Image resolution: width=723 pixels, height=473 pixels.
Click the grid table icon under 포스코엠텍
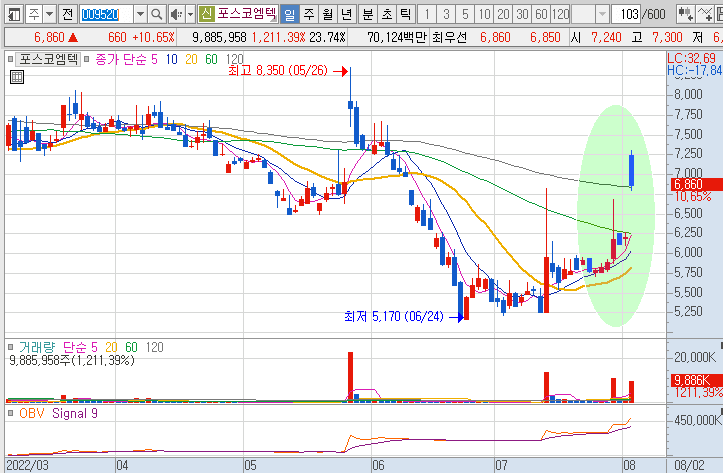(17, 77)
